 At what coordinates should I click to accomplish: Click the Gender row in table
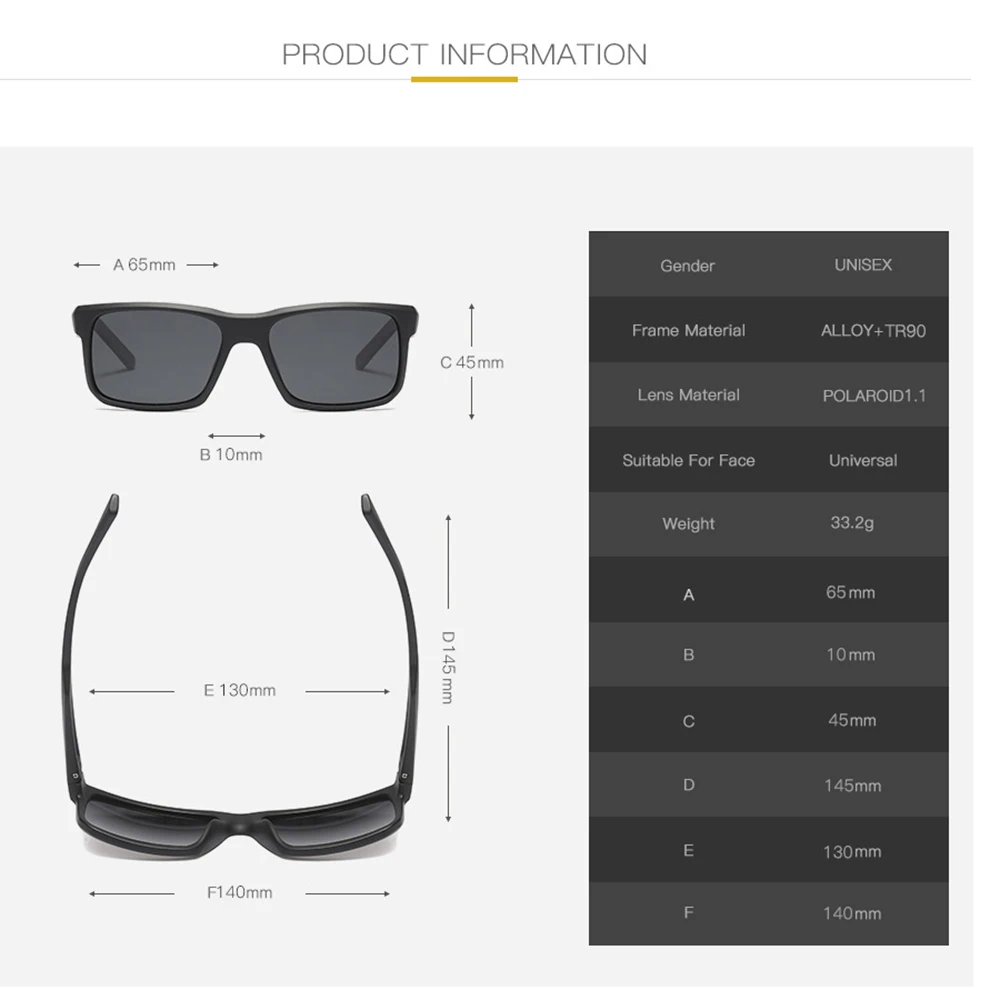coord(768,265)
